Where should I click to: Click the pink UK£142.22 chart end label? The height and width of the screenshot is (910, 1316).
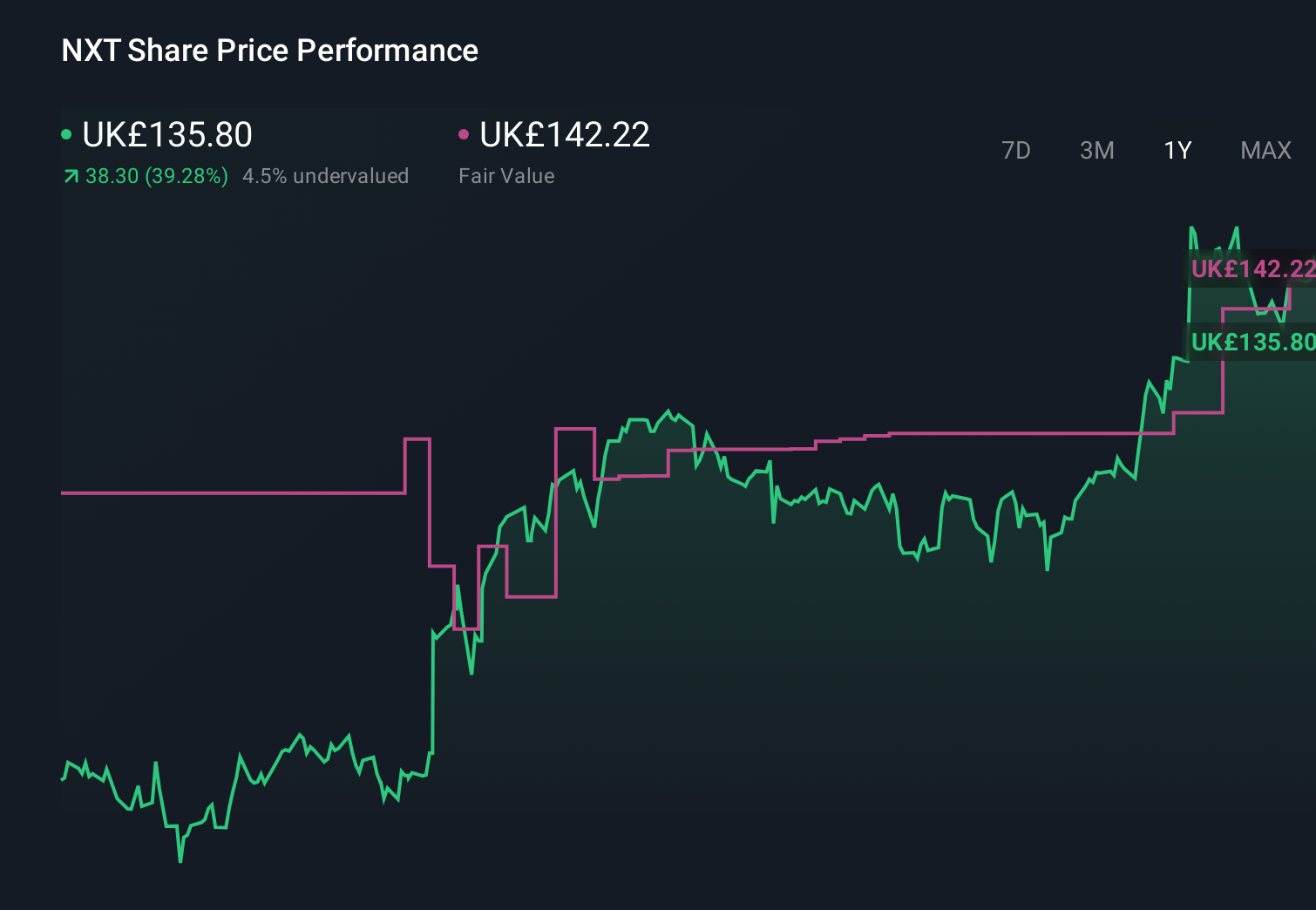[x=1252, y=268]
